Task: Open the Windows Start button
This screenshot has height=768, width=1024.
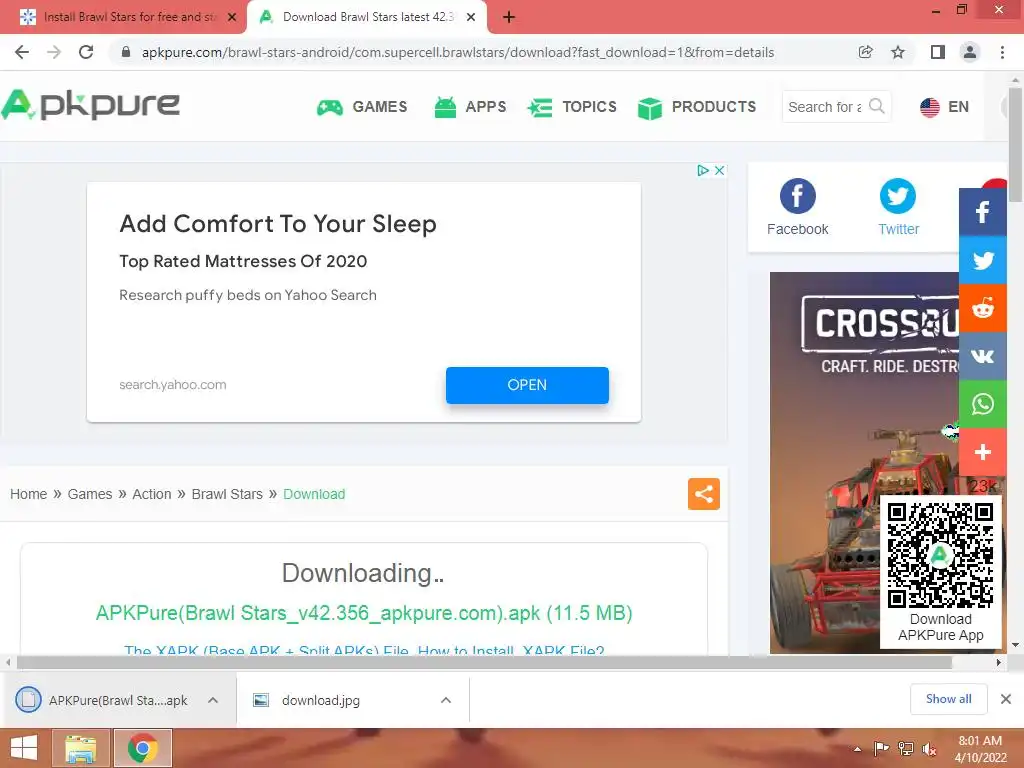Action: (x=24, y=748)
